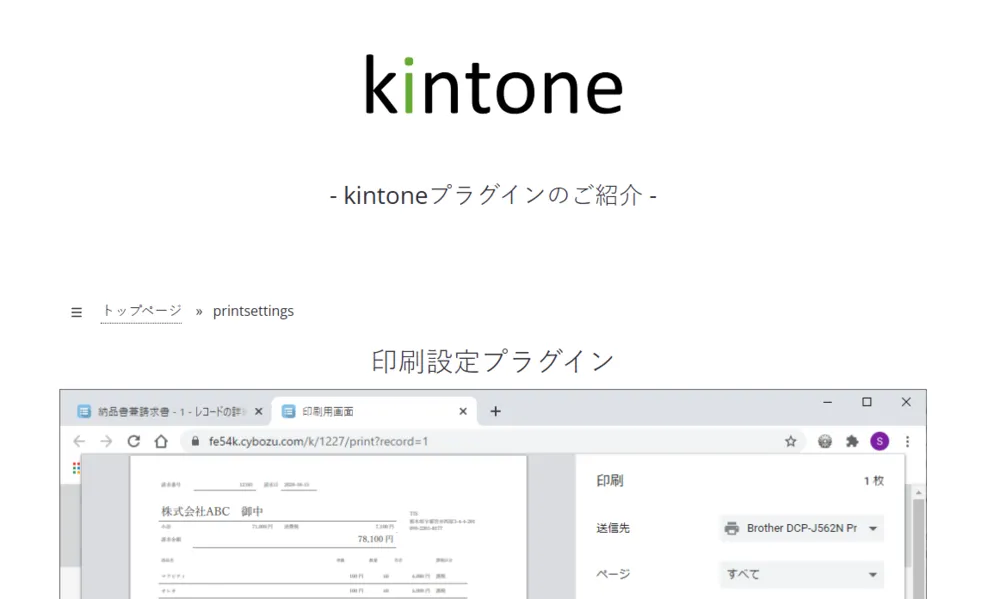1000x599 pixels.
Task: Click the browser back arrow
Action: click(79, 441)
